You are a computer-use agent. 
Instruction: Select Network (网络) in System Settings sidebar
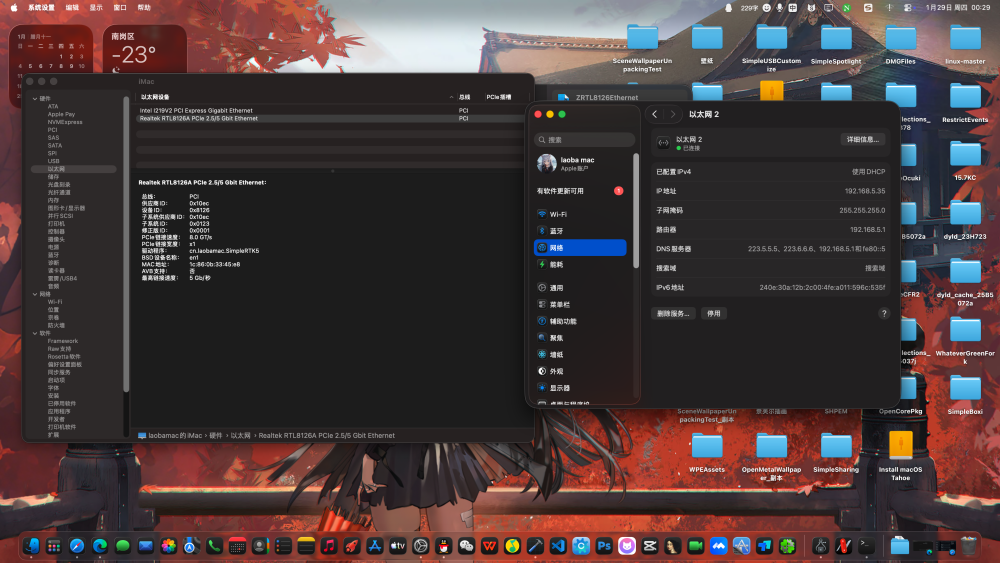click(x=580, y=247)
